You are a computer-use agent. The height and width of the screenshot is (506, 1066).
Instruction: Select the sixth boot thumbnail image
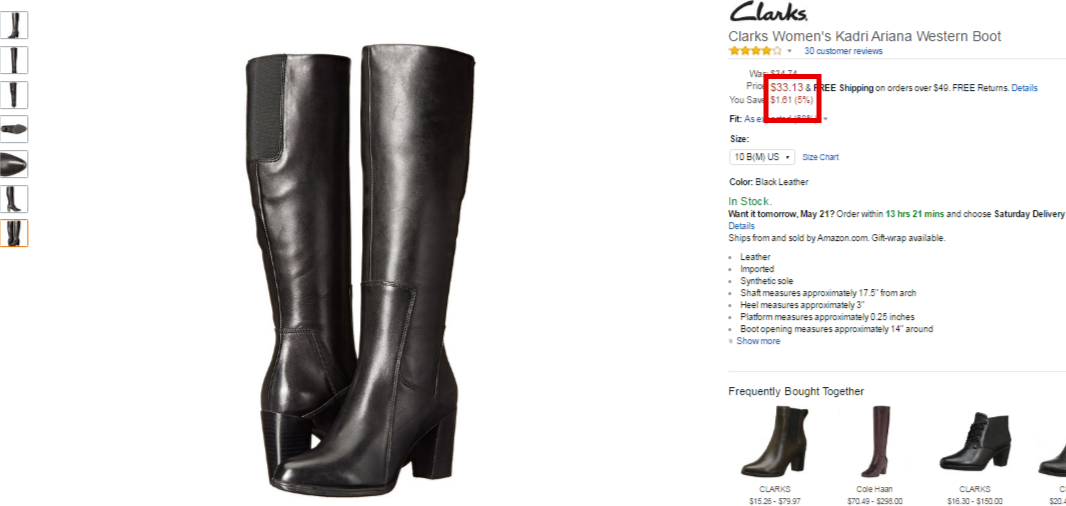[14, 199]
